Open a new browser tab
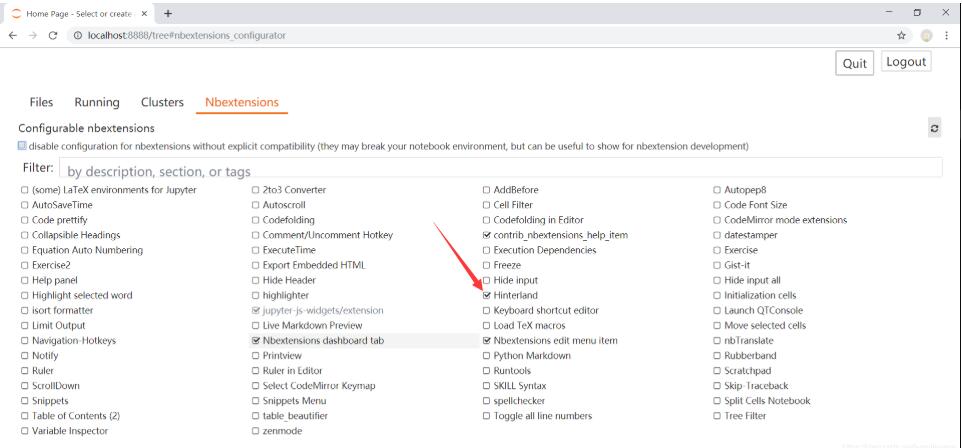Viewport: 962px width, 448px height. pos(167,13)
